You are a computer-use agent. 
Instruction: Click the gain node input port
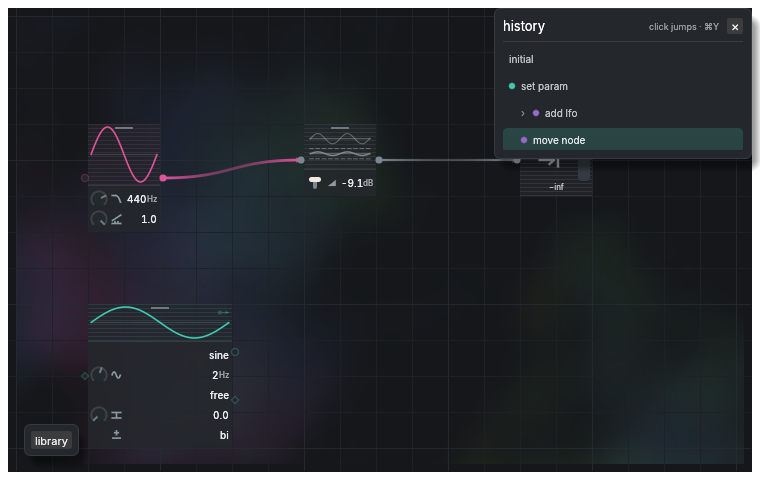[301, 160]
